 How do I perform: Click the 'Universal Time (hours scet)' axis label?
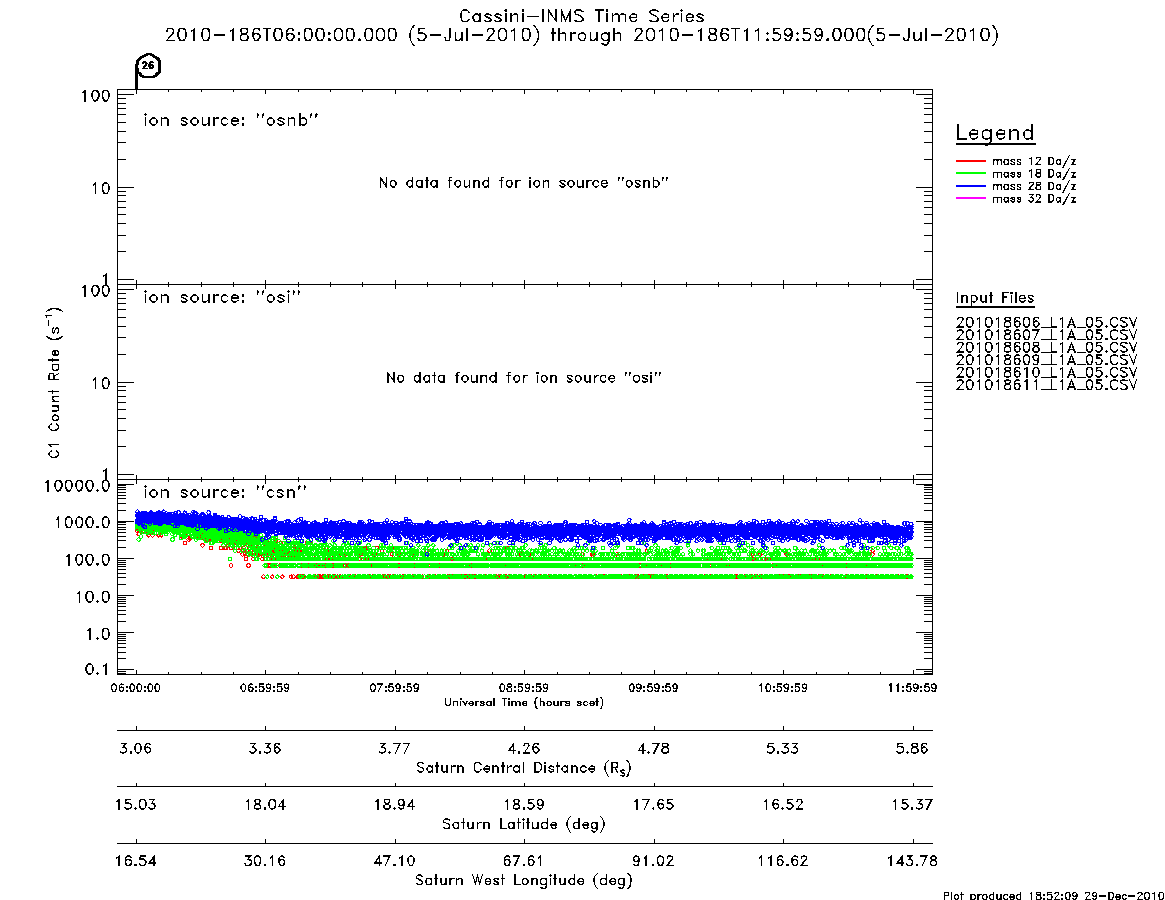click(x=524, y=702)
